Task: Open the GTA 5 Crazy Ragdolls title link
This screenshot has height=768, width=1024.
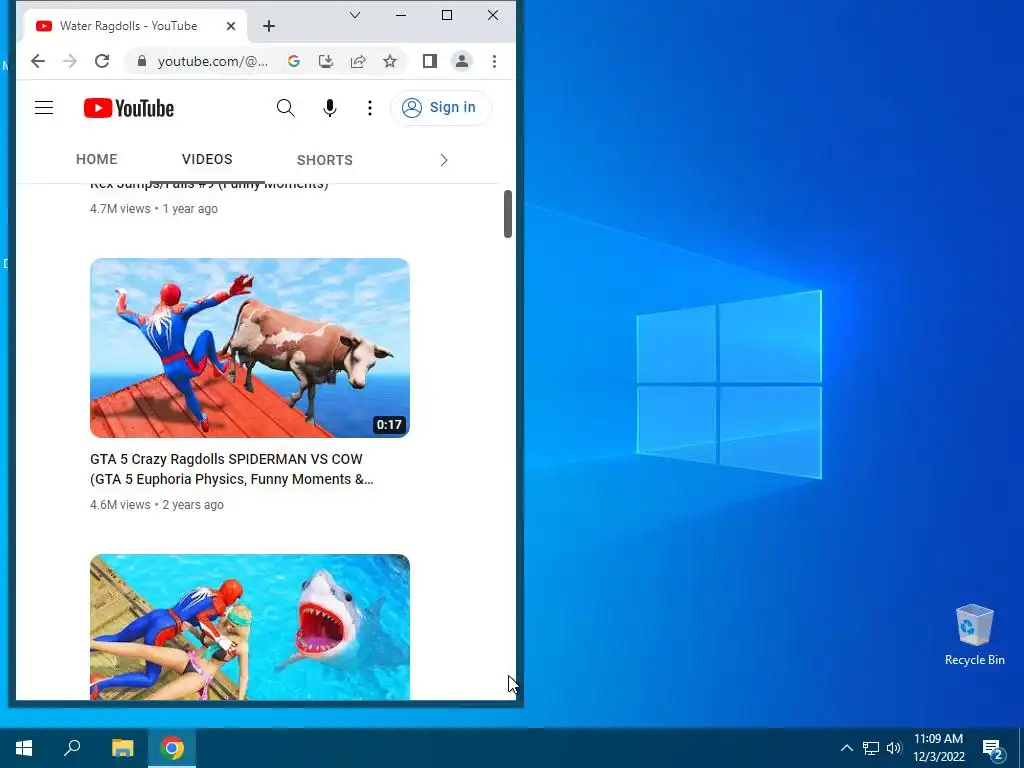Action: (x=232, y=469)
